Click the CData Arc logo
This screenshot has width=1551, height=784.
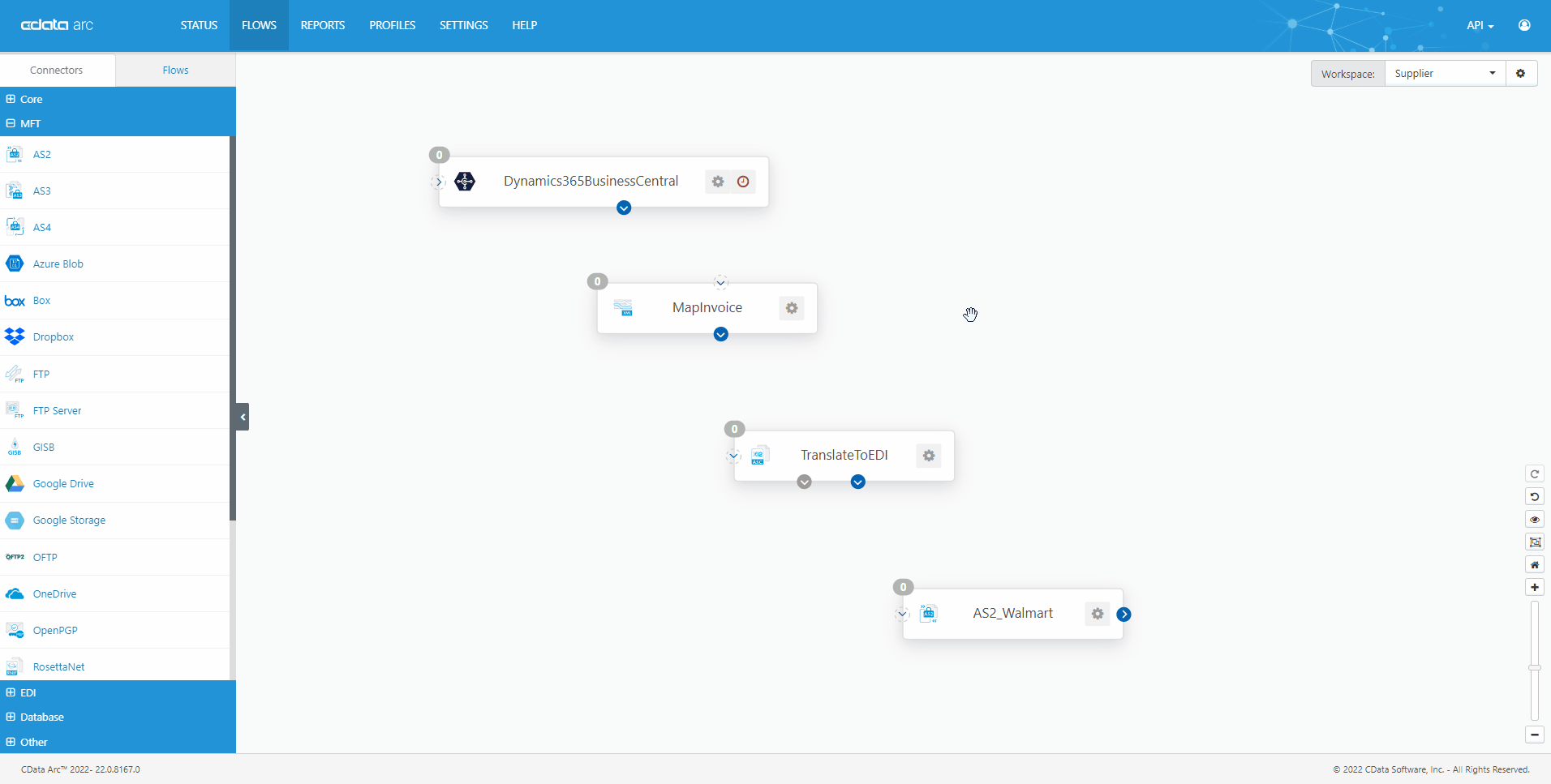tap(57, 25)
